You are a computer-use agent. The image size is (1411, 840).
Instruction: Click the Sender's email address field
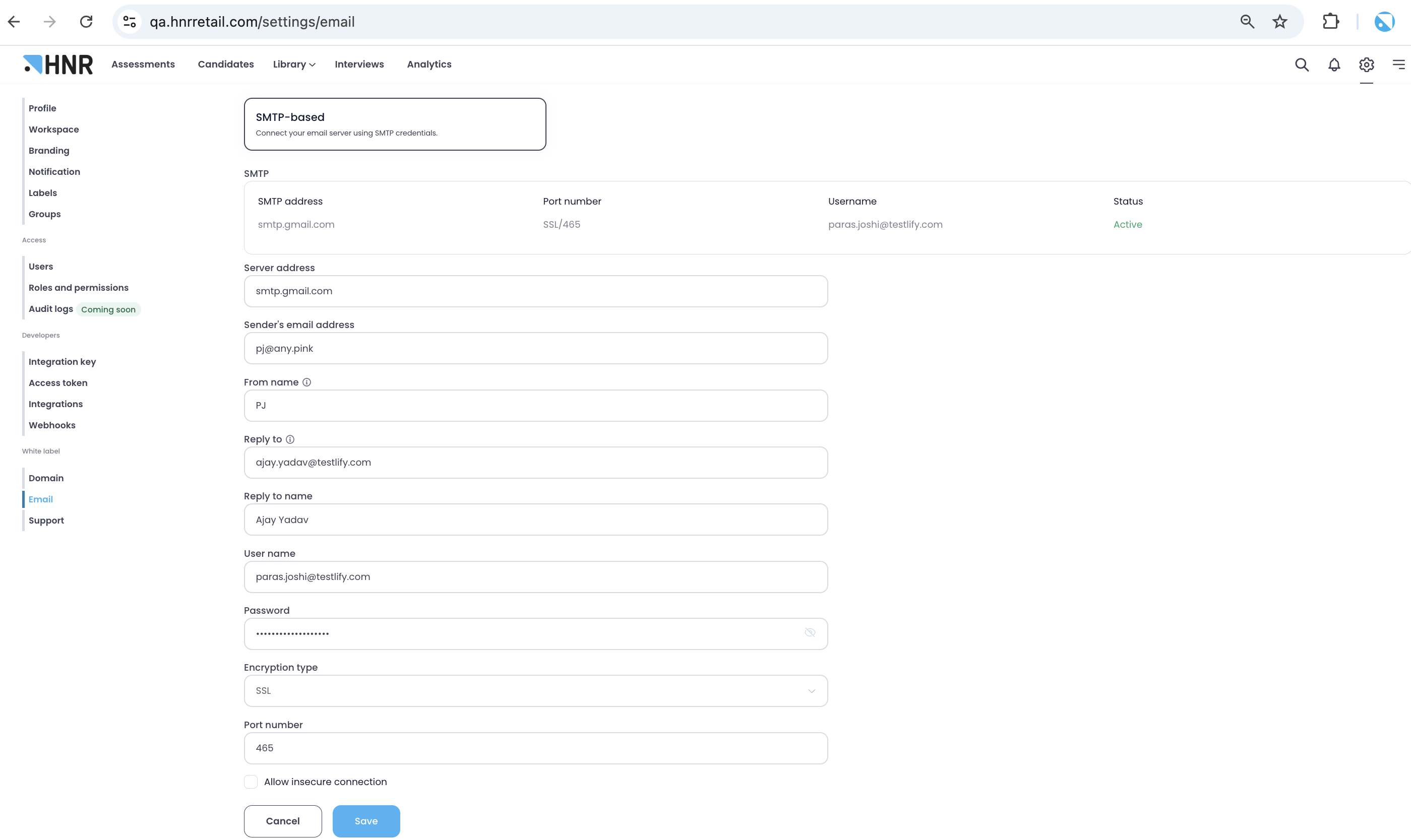click(x=536, y=348)
